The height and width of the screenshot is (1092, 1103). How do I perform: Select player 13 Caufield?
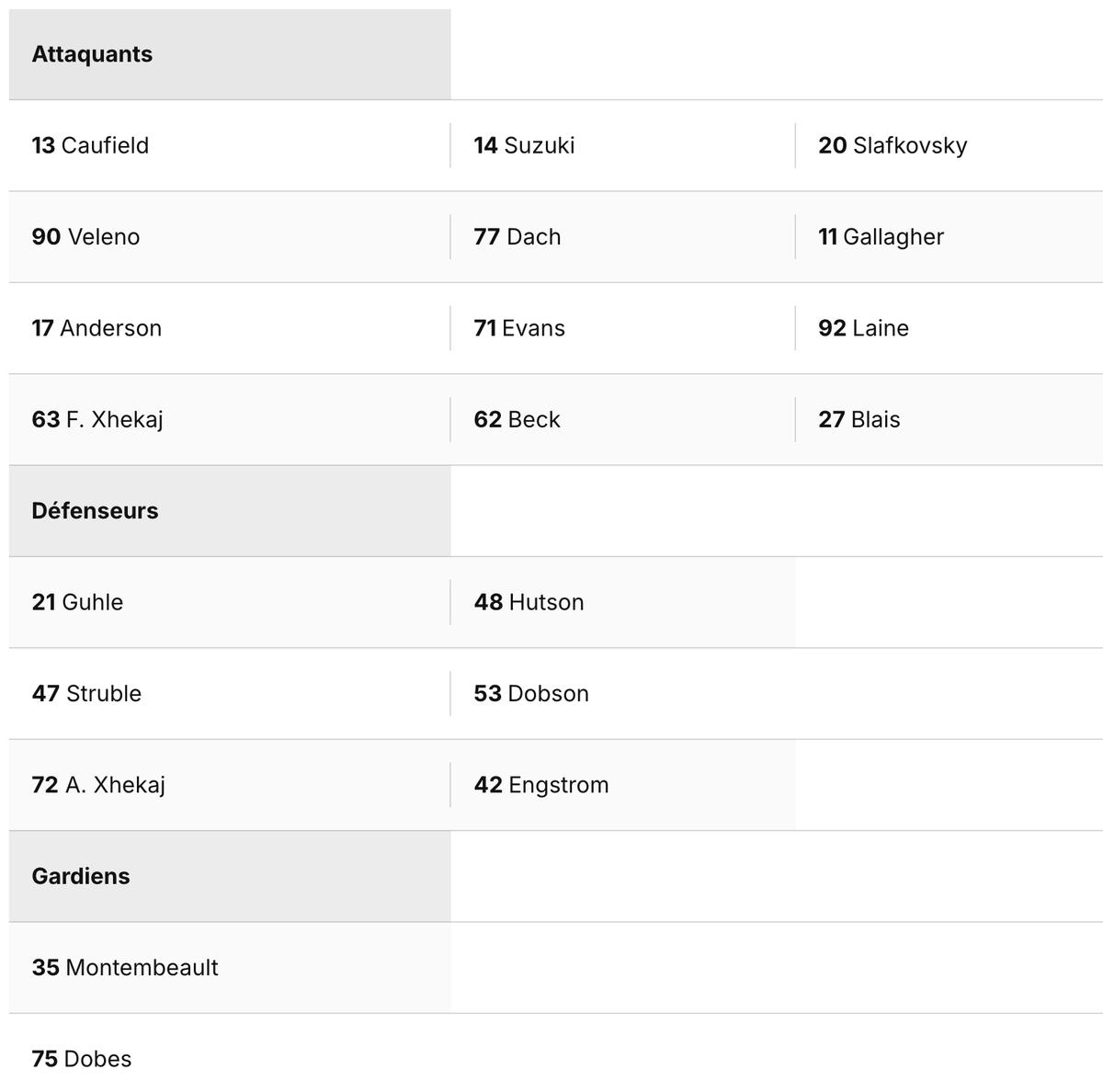pos(90,145)
